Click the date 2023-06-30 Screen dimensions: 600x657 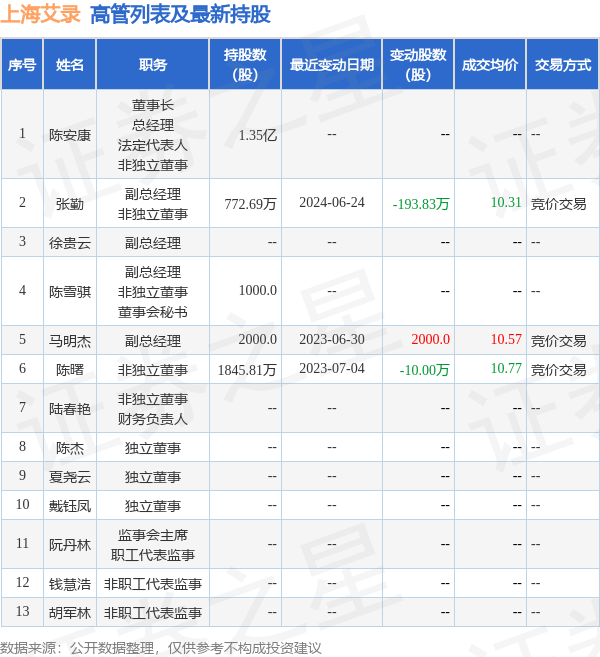pos(332,339)
